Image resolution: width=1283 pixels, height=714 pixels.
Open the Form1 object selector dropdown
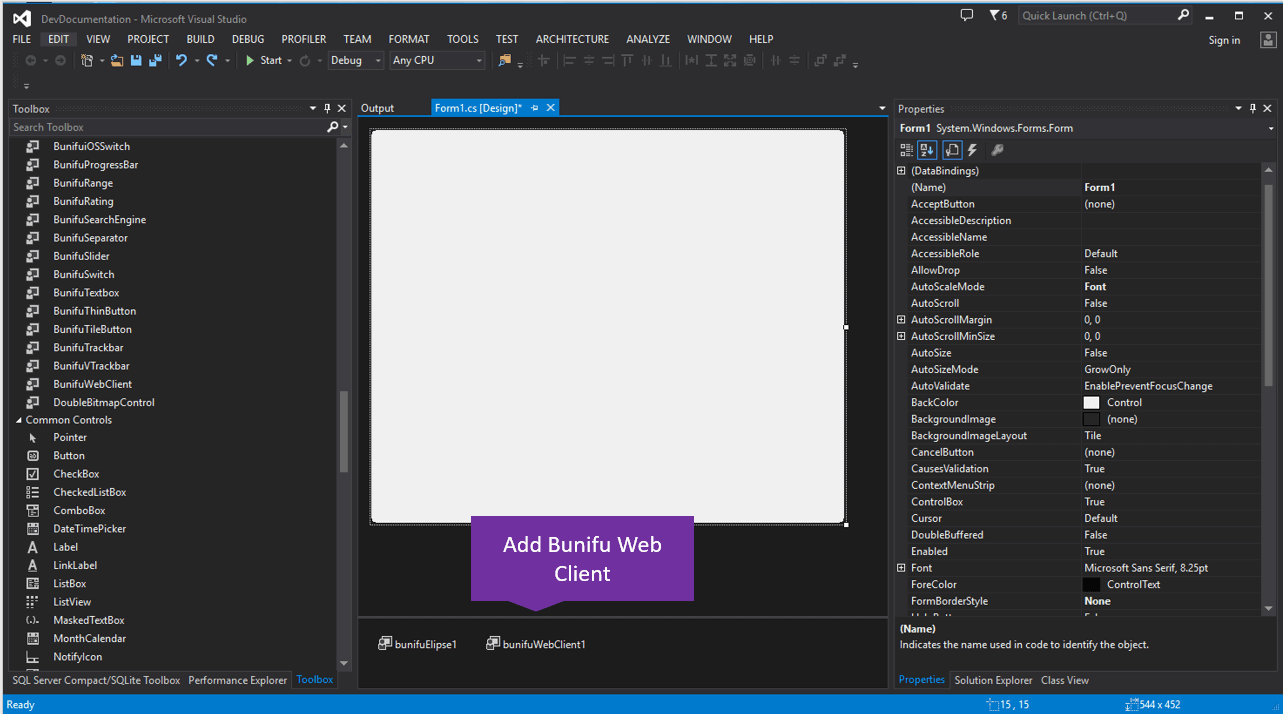point(1272,128)
